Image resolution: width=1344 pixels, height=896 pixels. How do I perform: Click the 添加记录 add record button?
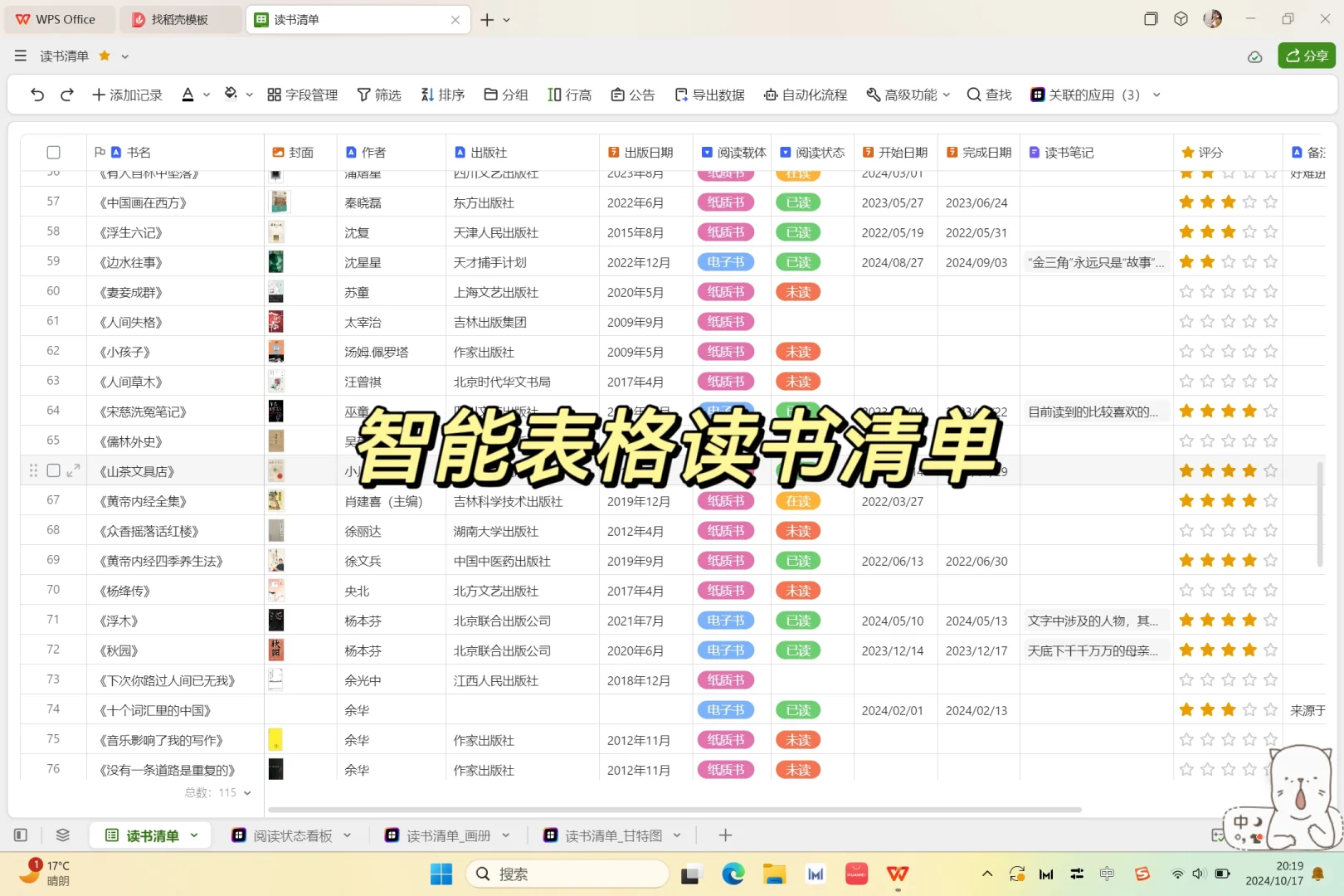click(x=127, y=95)
